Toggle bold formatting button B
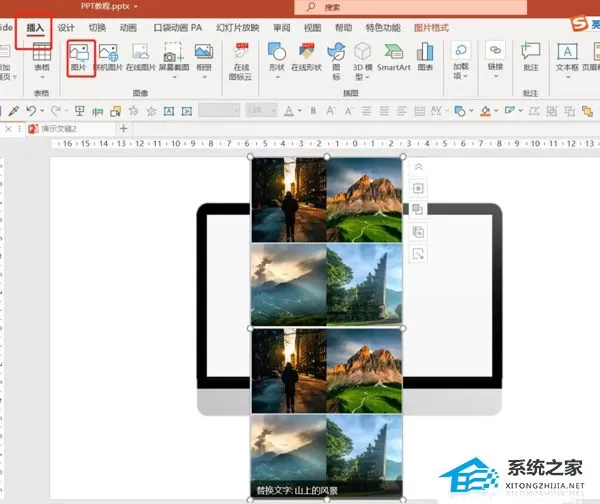Image resolution: width=600 pixels, height=504 pixels. point(313,111)
